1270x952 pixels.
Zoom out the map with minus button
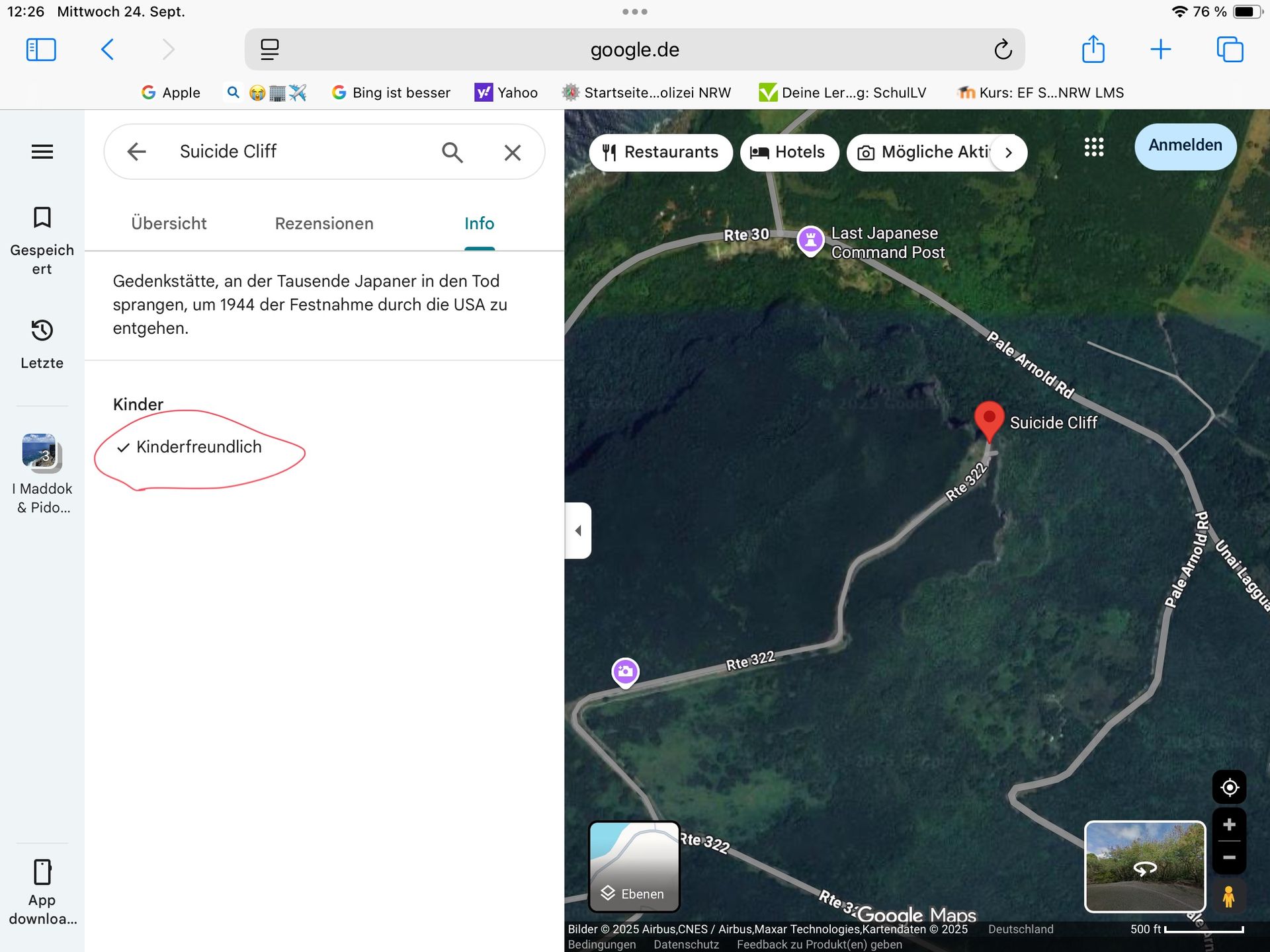[1229, 857]
